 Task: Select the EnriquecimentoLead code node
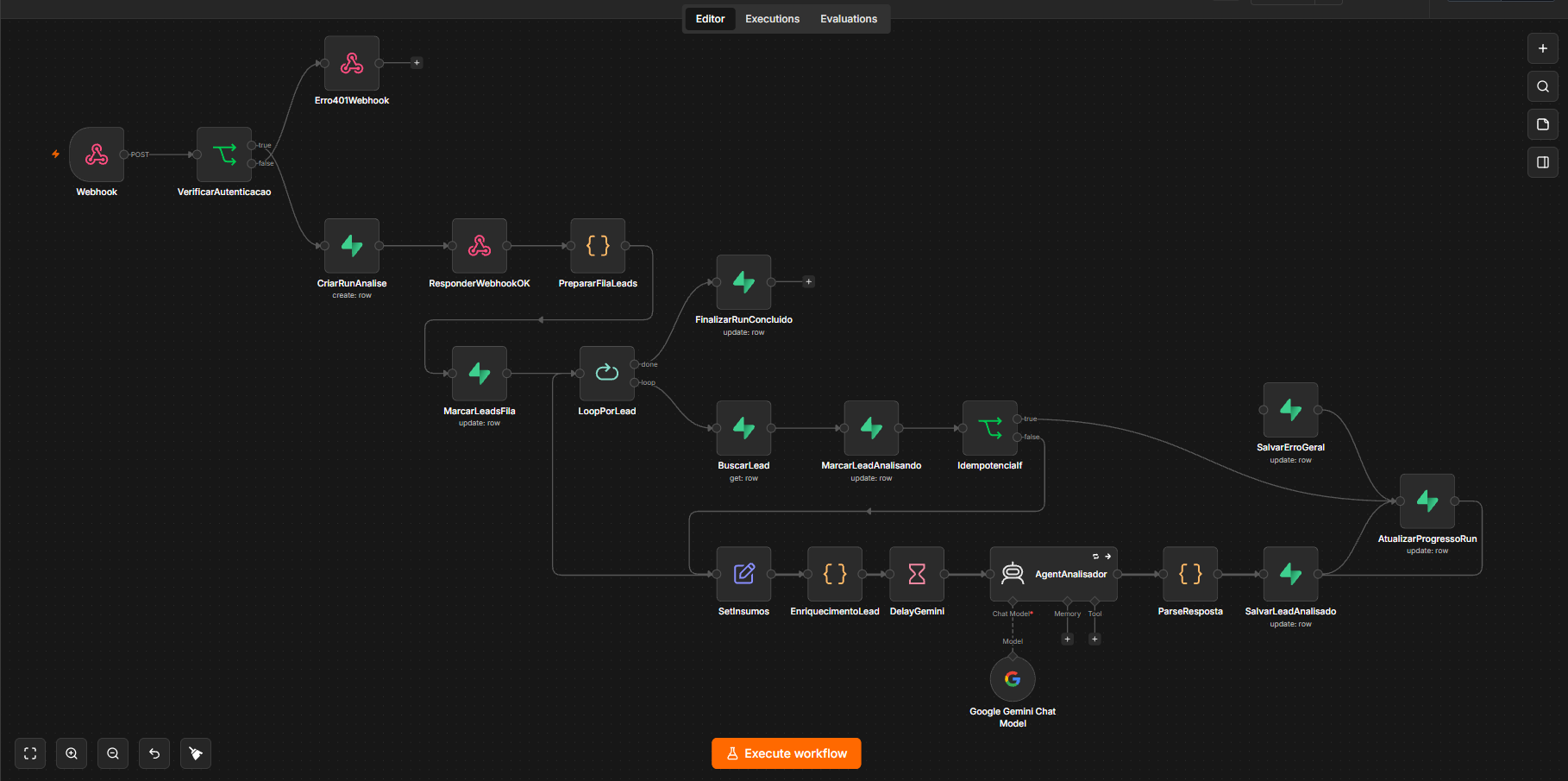tap(835, 574)
